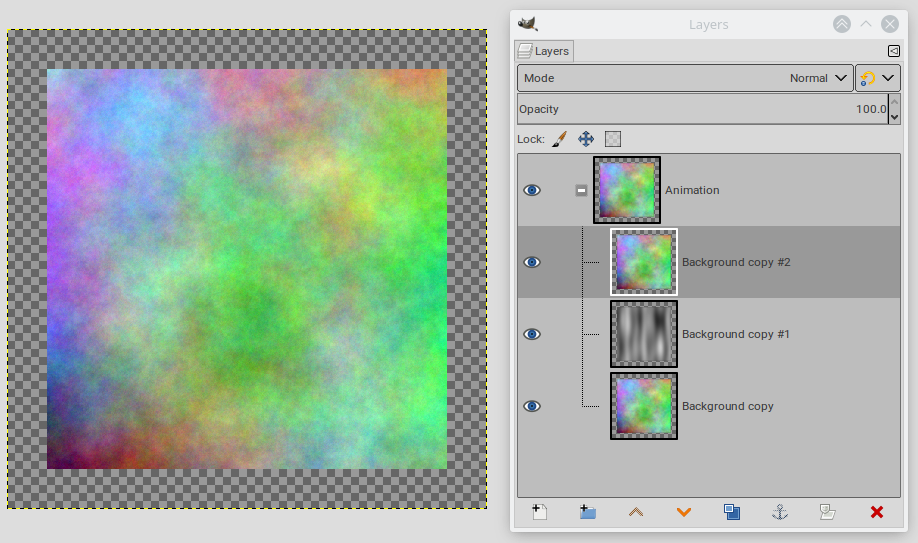Select the Background copy layer thumbnail
Image resolution: width=918 pixels, height=543 pixels.
click(644, 406)
